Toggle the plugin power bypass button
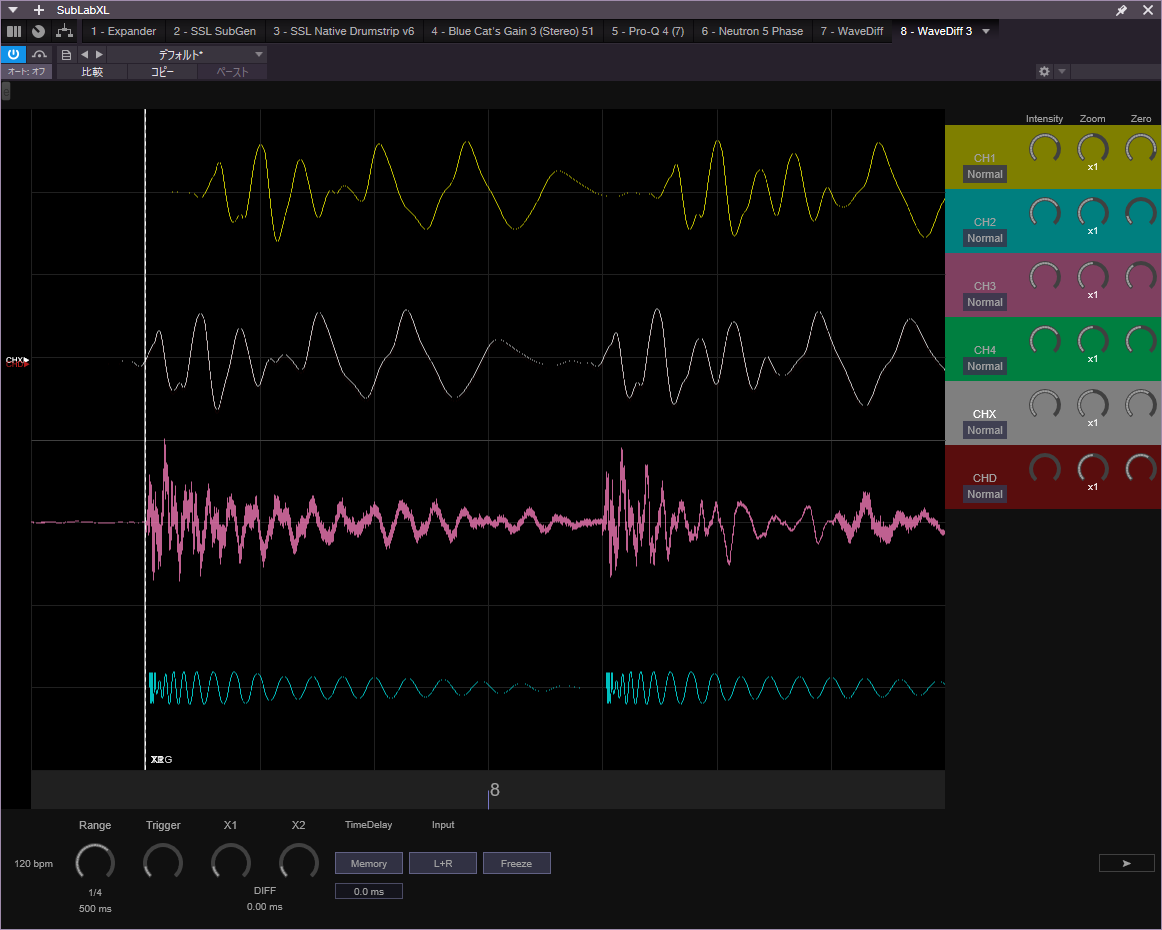Image resolution: width=1162 pixels, height=930 pixels. pyautogui.click(x=13, y=54)
